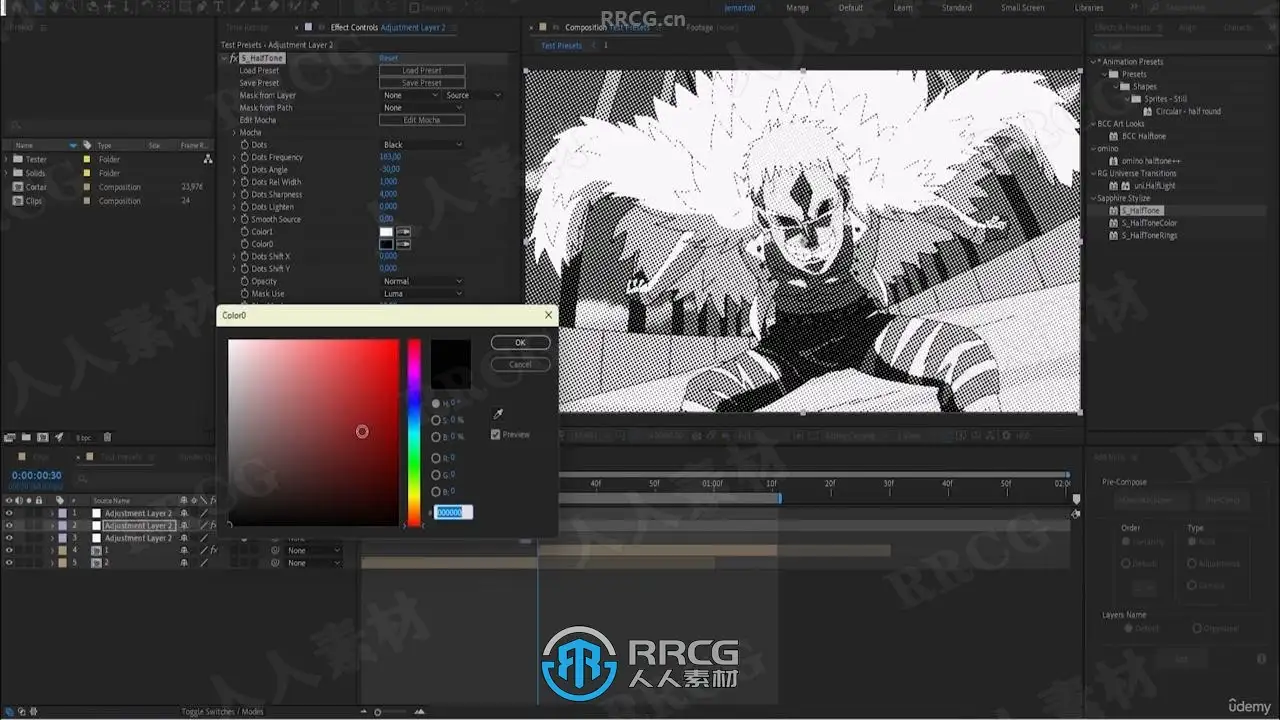
Task: Expand the Mocha property group
Action: [x=235, y=132]
